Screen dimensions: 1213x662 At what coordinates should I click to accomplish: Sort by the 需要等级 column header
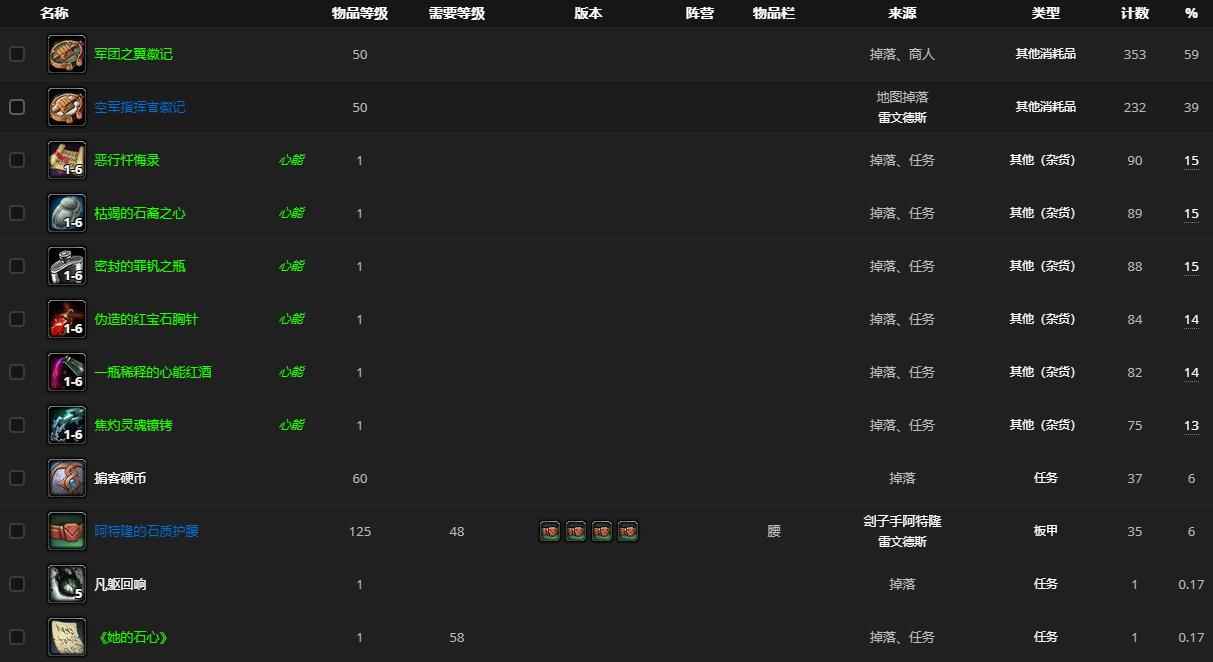click(x=457, y=14)
